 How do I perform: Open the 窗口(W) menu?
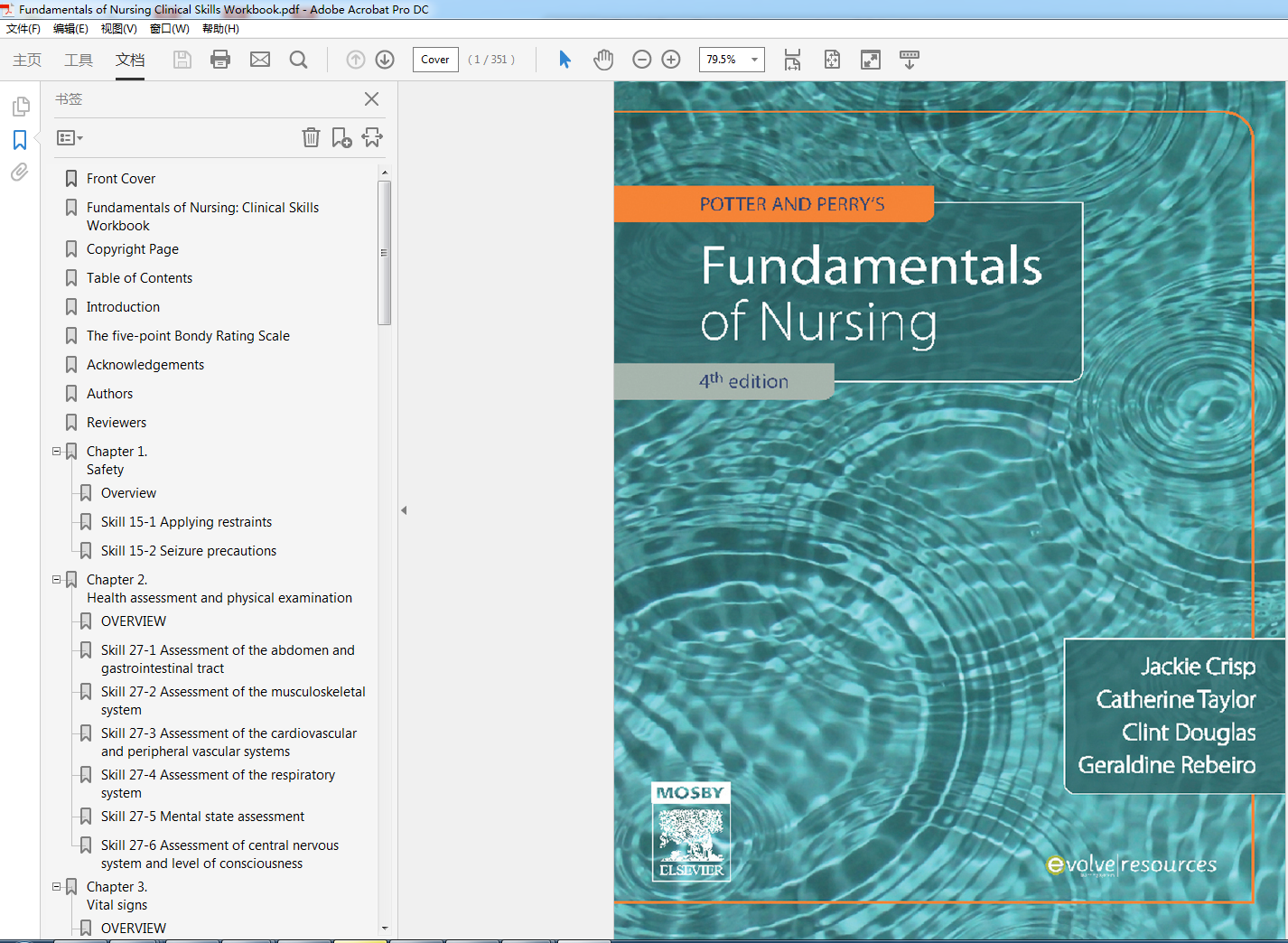click(170, 29)
